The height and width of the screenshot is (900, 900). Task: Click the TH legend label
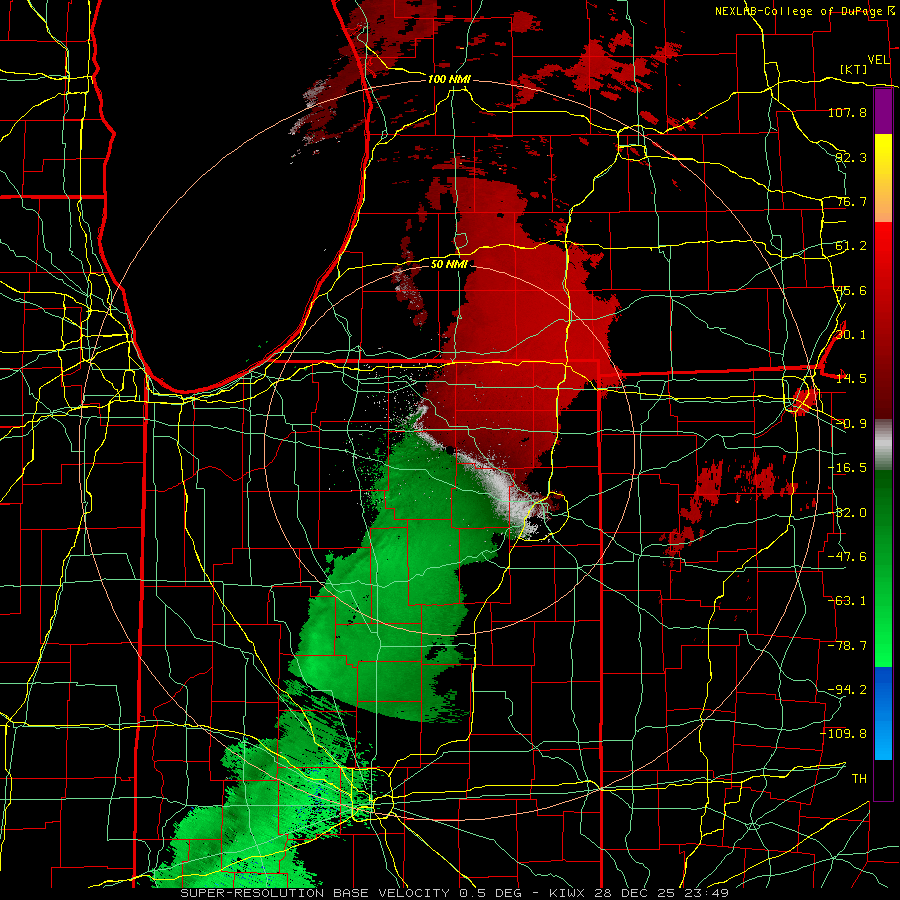click(859, 779)
